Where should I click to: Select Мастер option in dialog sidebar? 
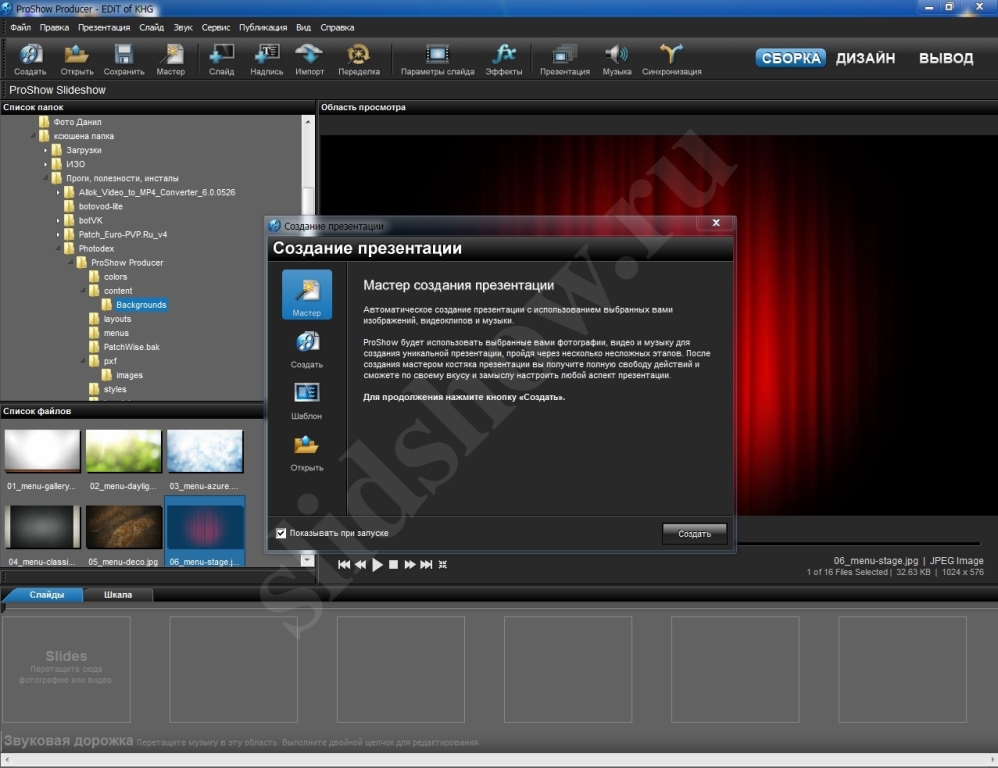coord(307,295)
